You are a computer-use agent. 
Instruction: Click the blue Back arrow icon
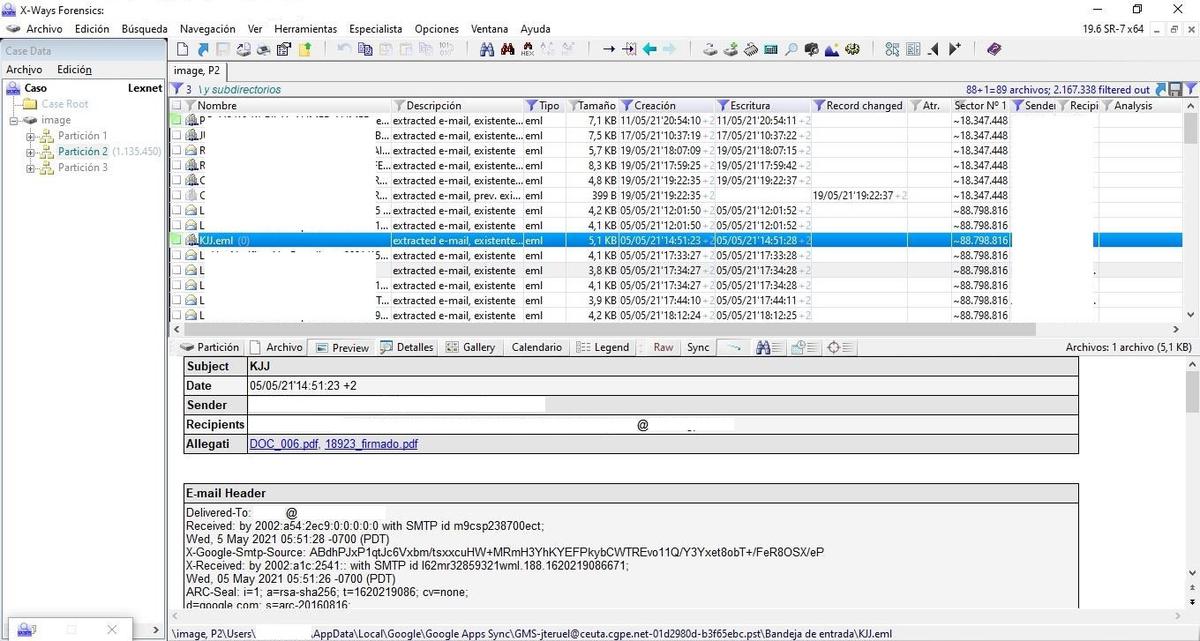[x=649, y=49]
